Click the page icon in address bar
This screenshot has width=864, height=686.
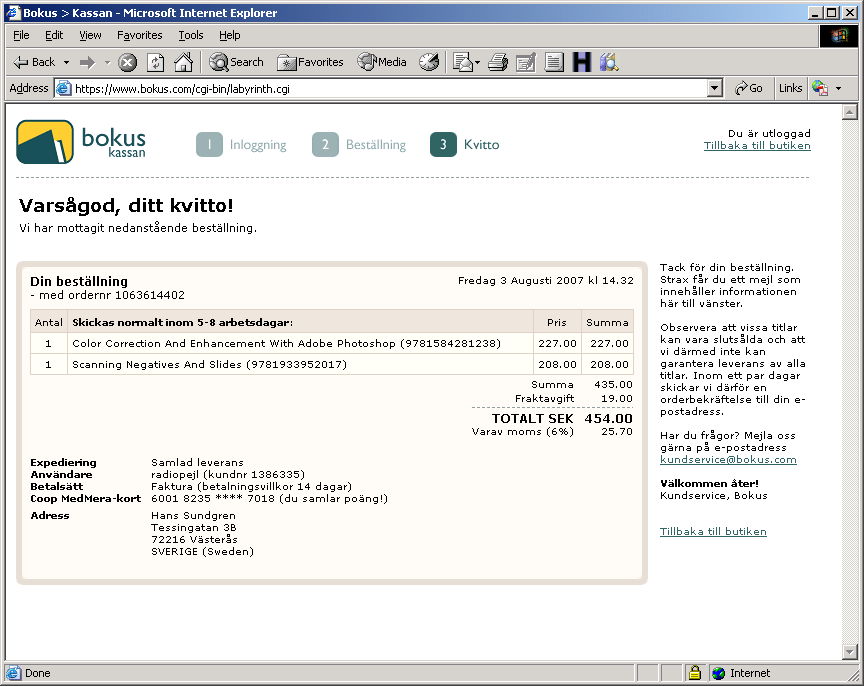click(x=64, y=88)
